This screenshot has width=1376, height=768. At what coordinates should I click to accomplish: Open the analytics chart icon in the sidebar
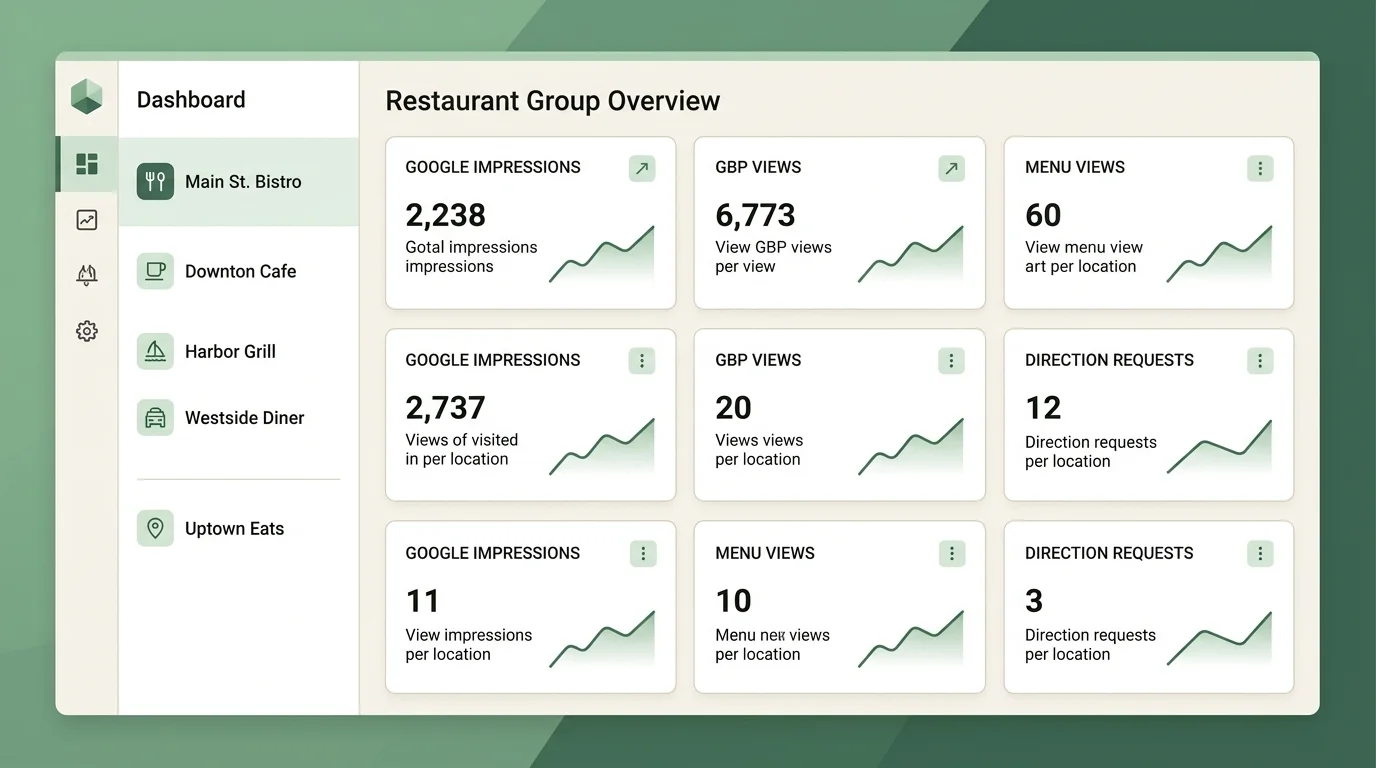coord(87,220)
